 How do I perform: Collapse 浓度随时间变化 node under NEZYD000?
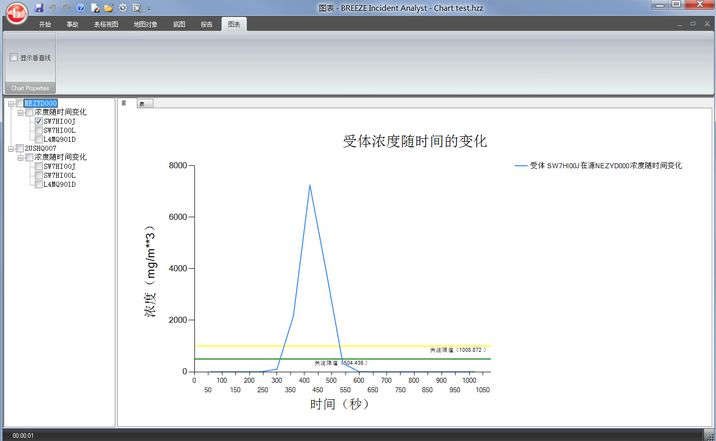tap(21, 112)
